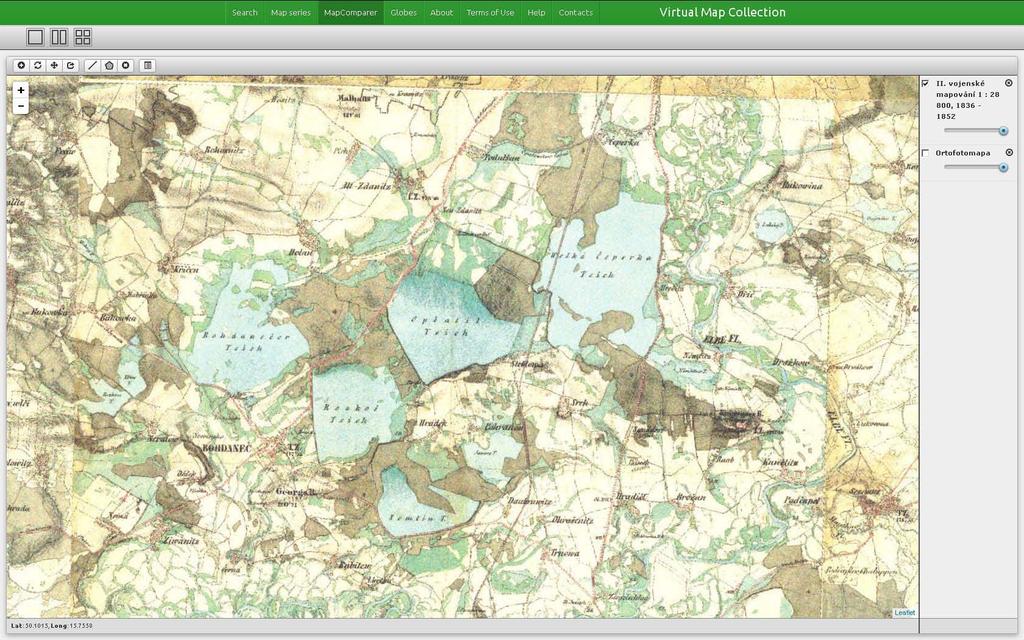Click the II. vojenské mapování layer label

coord(967,100)
